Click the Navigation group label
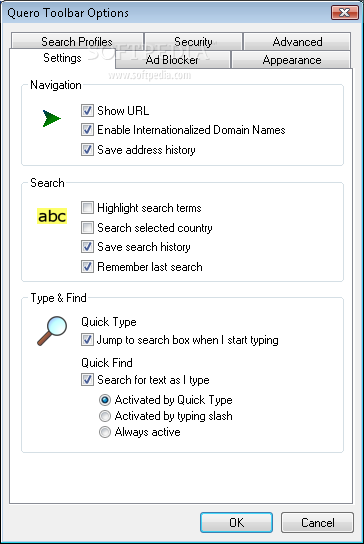Screen dimensions: 364x544 click(x=56, y=85)
